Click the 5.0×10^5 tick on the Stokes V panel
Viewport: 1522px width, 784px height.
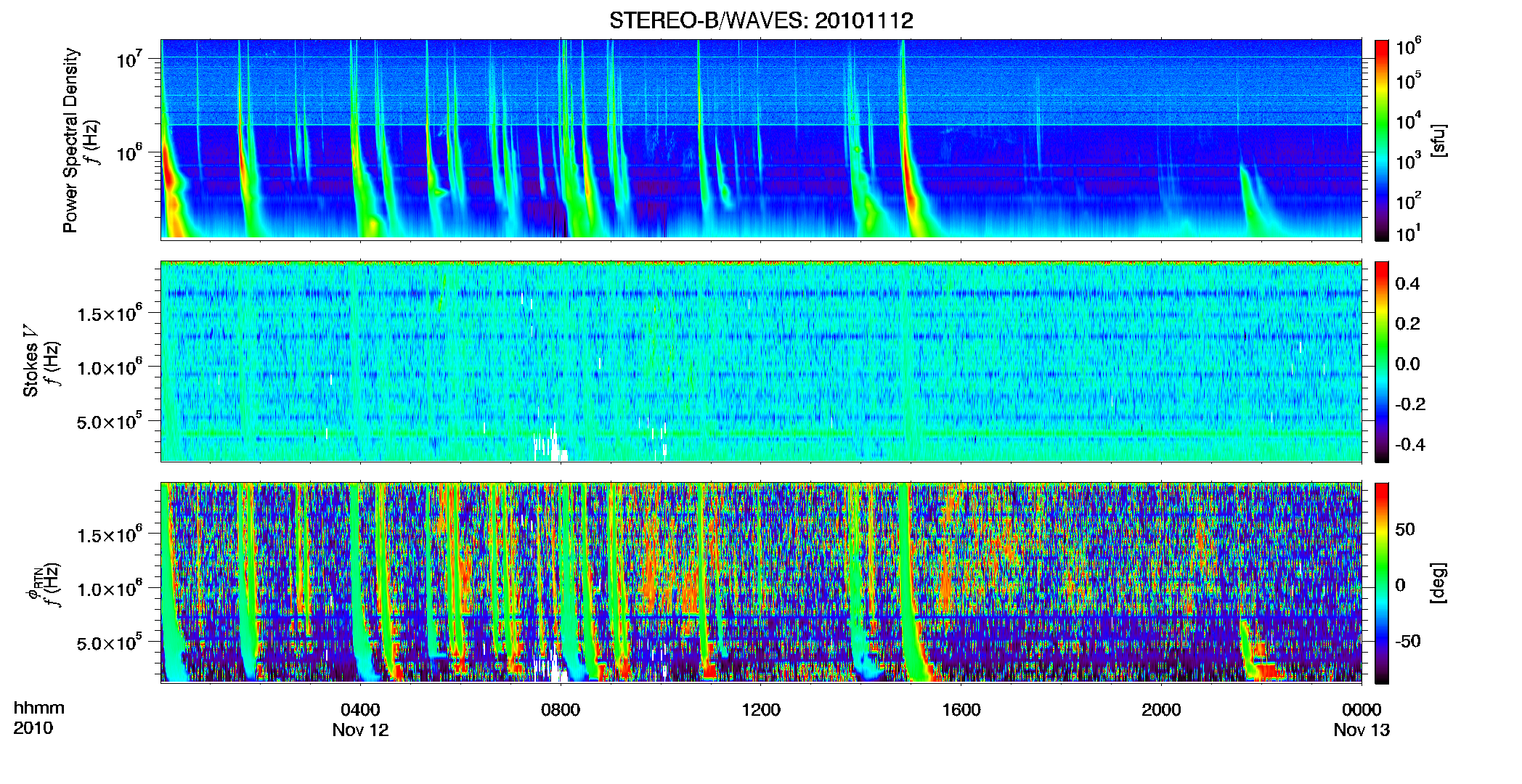coord(110,422)
